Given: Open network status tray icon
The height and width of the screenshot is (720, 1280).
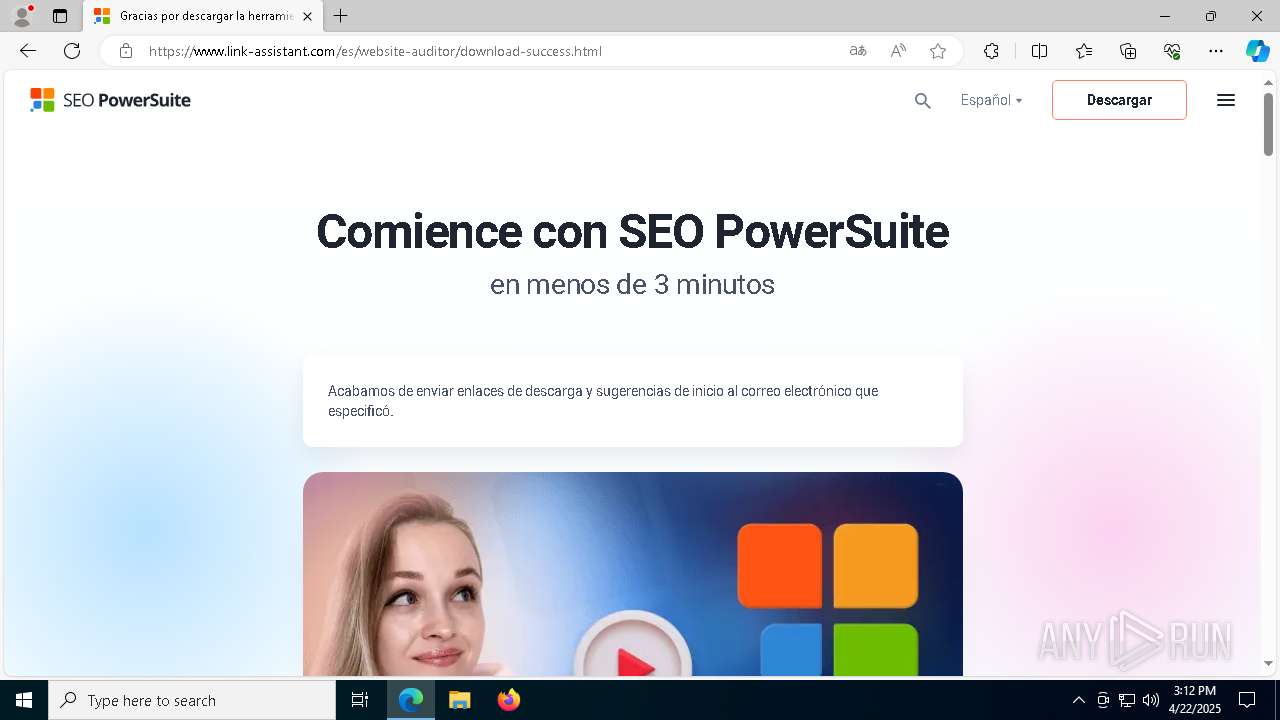Looking at the screenshot, I should [1127, 700].
